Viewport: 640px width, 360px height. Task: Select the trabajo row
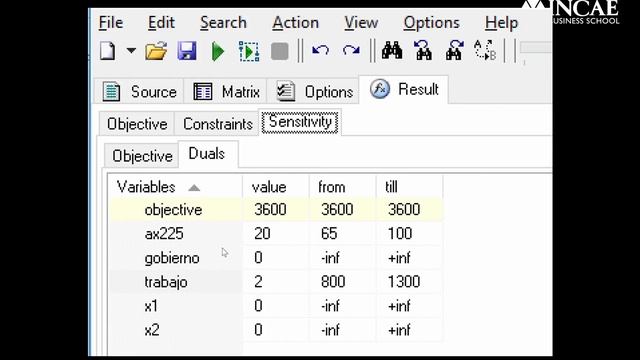tap(276, 282)
